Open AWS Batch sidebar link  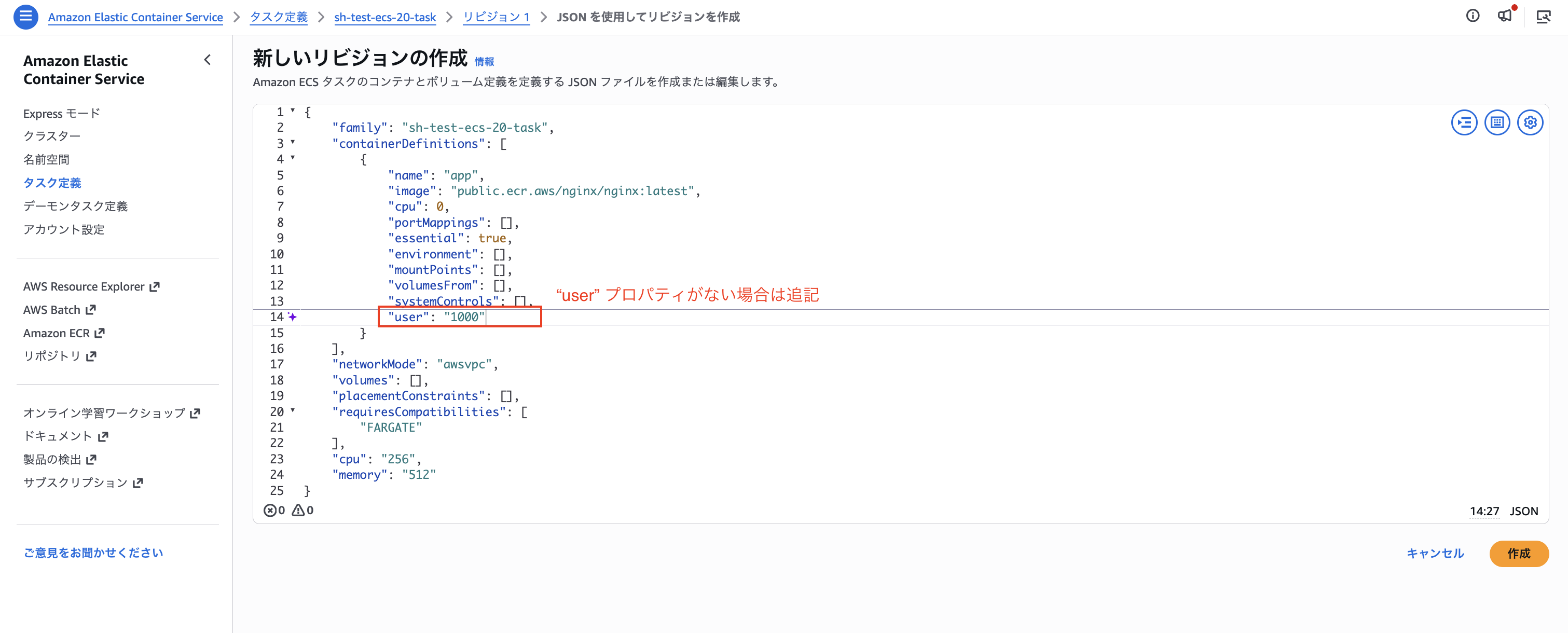coord(52,310)
